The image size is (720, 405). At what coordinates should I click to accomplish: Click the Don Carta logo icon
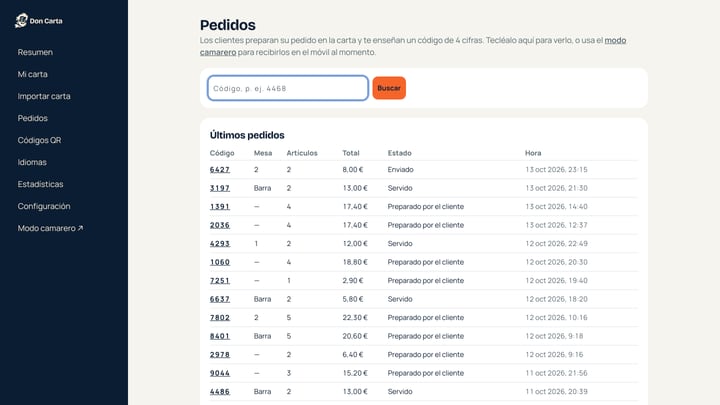click(21, 21)
